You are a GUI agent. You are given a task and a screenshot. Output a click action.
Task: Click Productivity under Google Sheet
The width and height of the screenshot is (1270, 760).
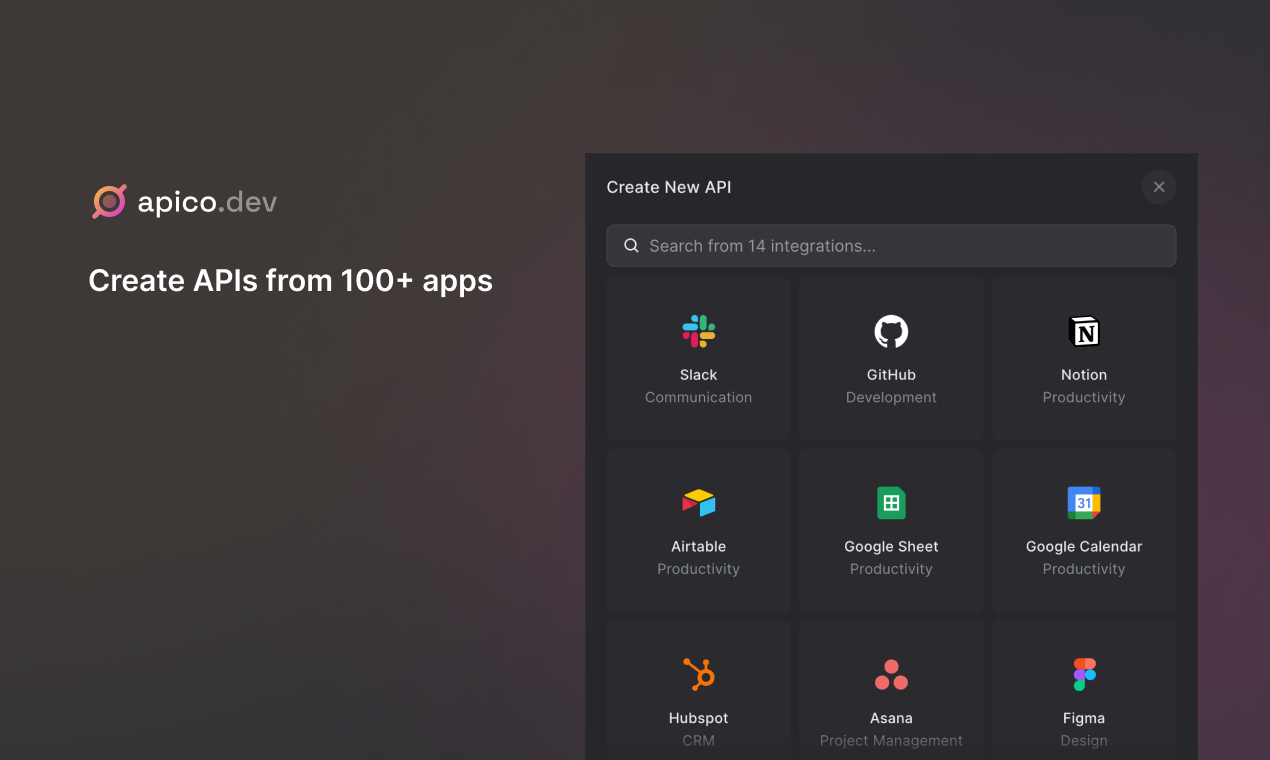point(891,570)
